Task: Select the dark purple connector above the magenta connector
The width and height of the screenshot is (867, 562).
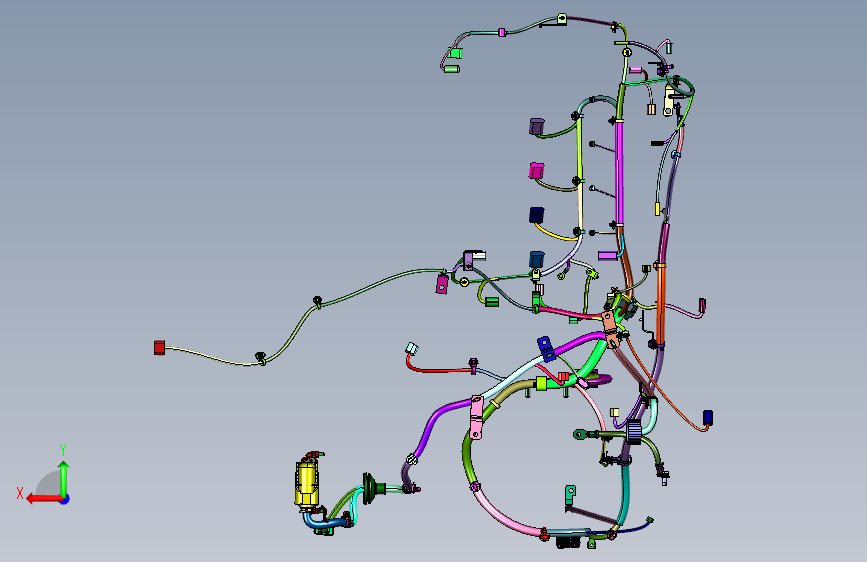Action: (x=536, y=127)
